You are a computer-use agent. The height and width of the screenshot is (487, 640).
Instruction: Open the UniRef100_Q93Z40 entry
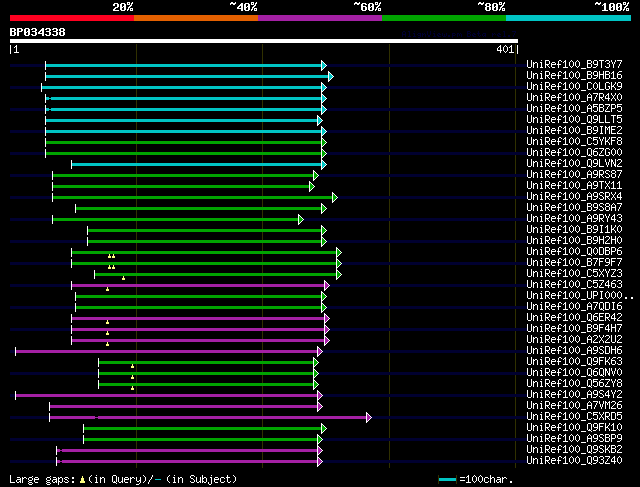point(574,460)
